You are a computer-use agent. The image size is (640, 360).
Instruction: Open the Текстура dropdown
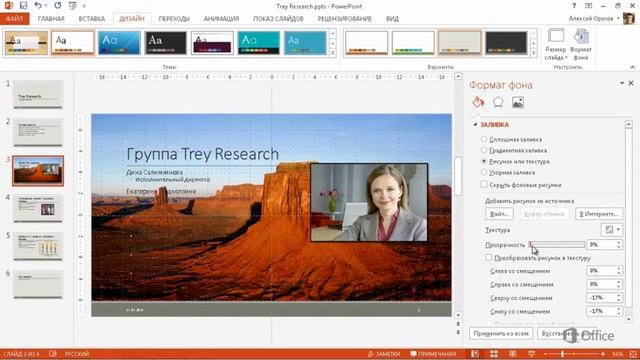pos(611,230)
